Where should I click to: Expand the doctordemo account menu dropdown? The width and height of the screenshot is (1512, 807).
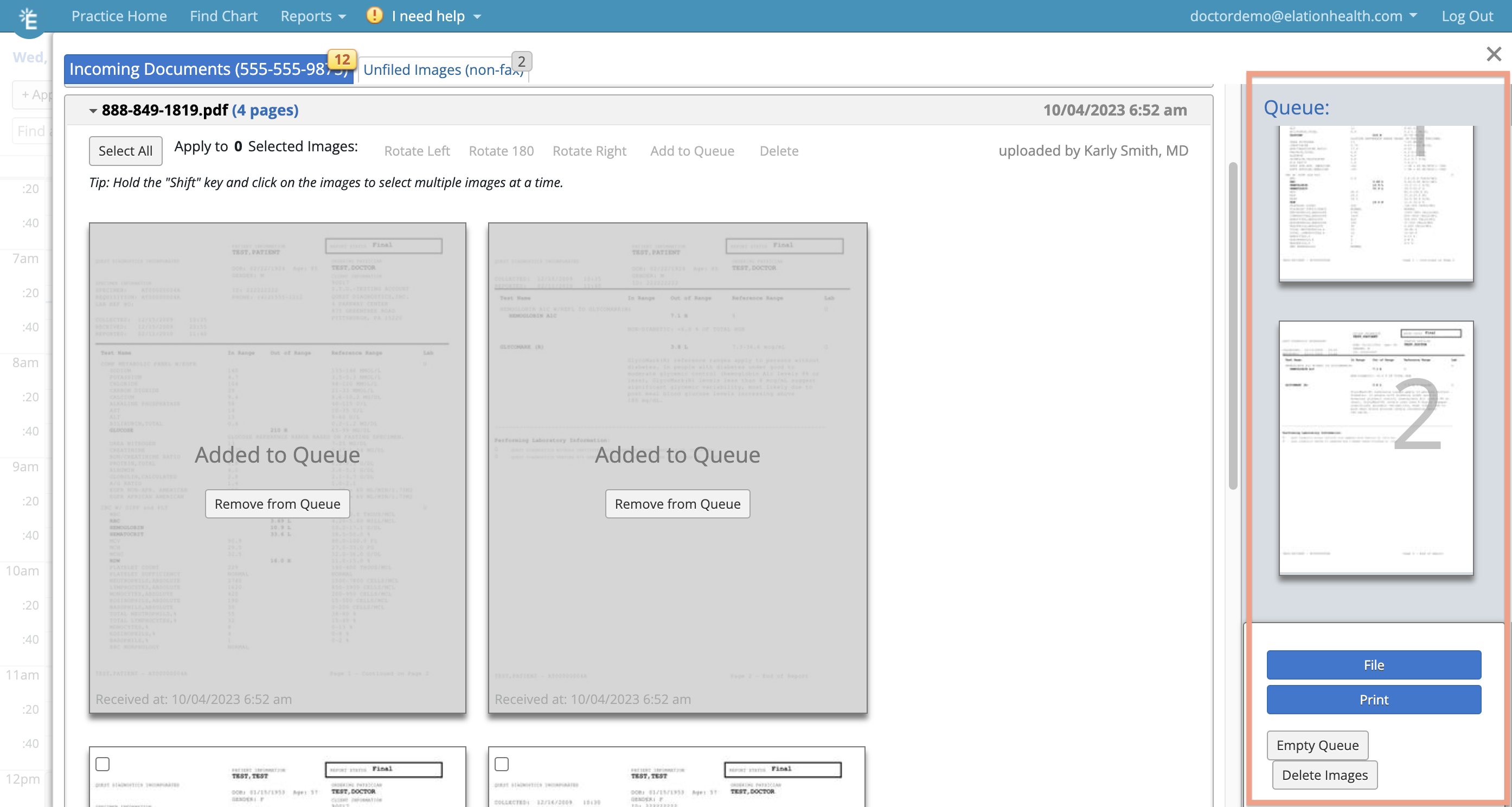(1302, 16)
